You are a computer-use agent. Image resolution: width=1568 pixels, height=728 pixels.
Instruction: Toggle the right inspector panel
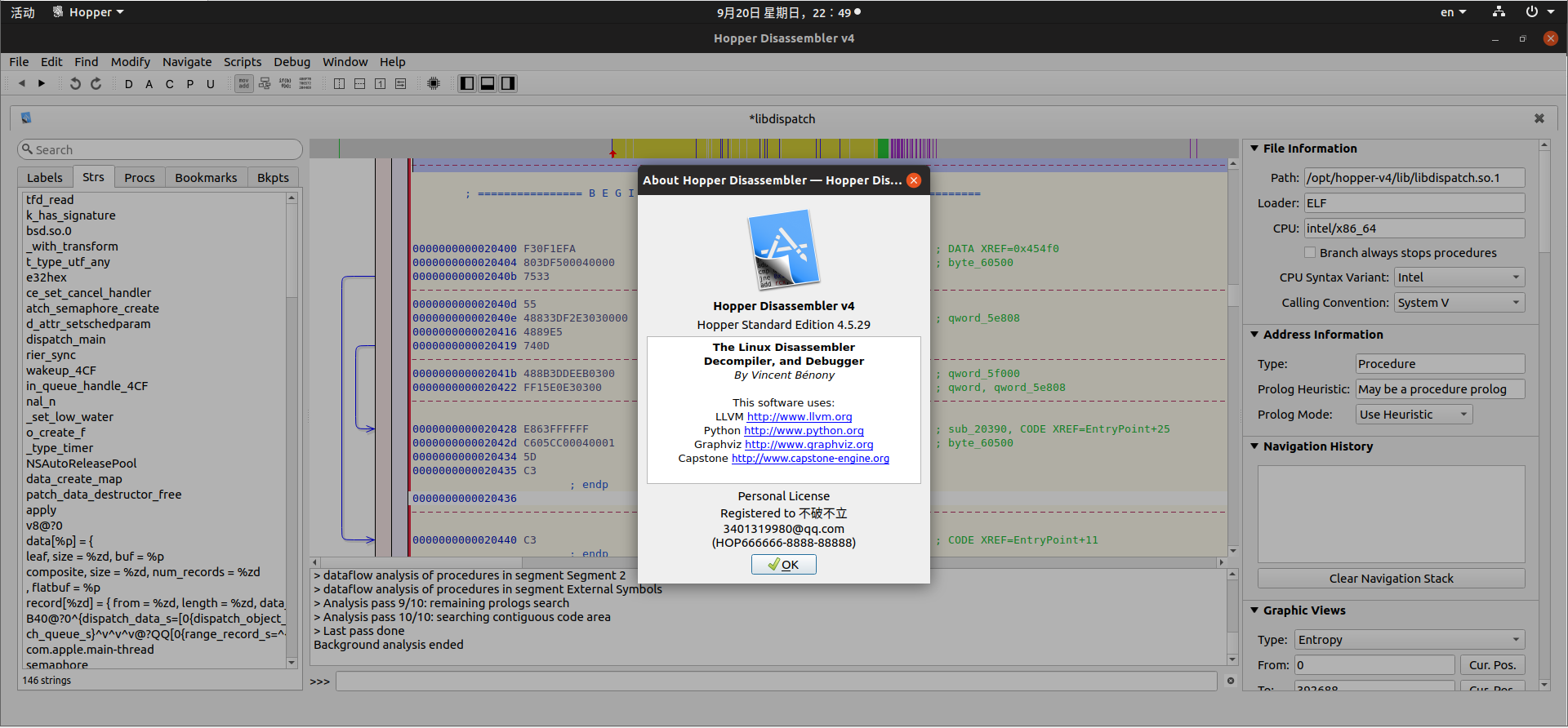(508, 83)
